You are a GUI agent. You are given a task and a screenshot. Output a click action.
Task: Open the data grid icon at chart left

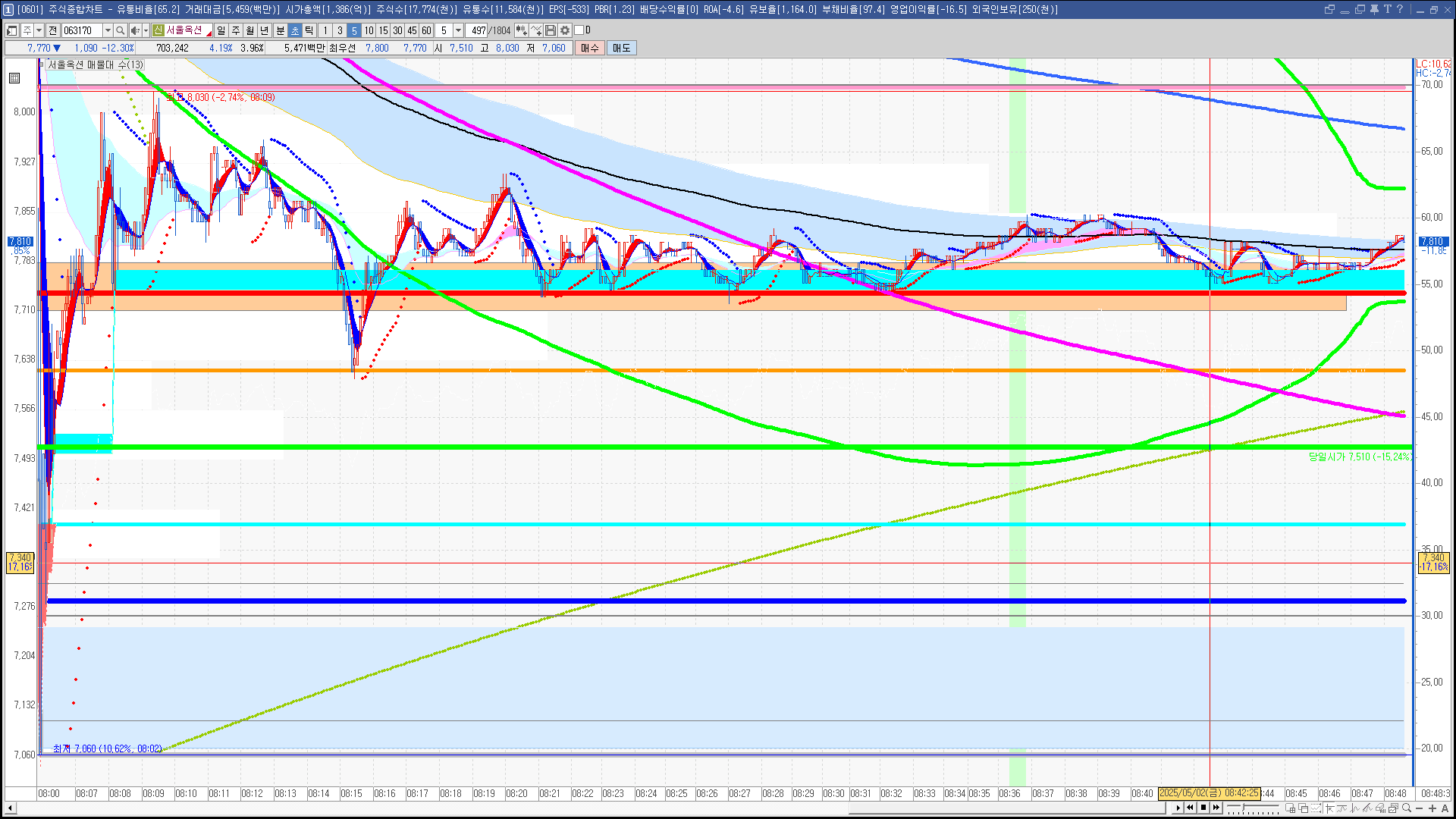pos(14,78)
